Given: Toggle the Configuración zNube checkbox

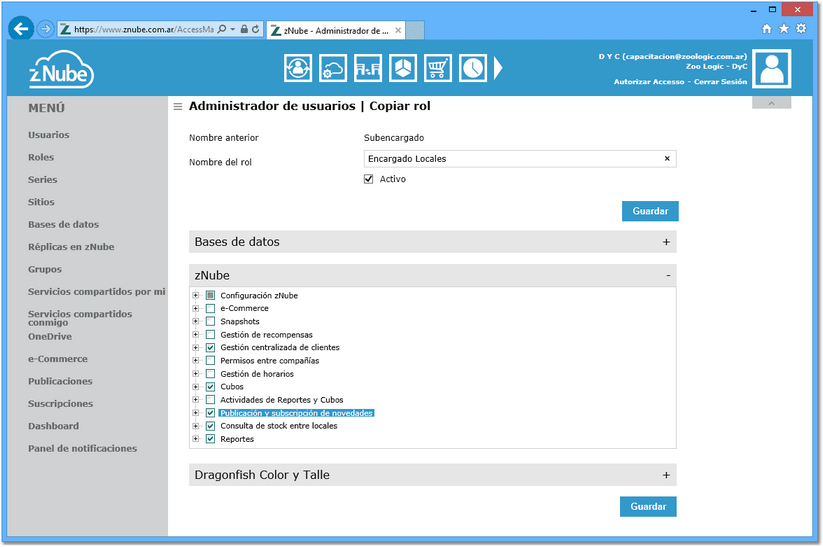Looking at the screenshot, I should [210, 295].
